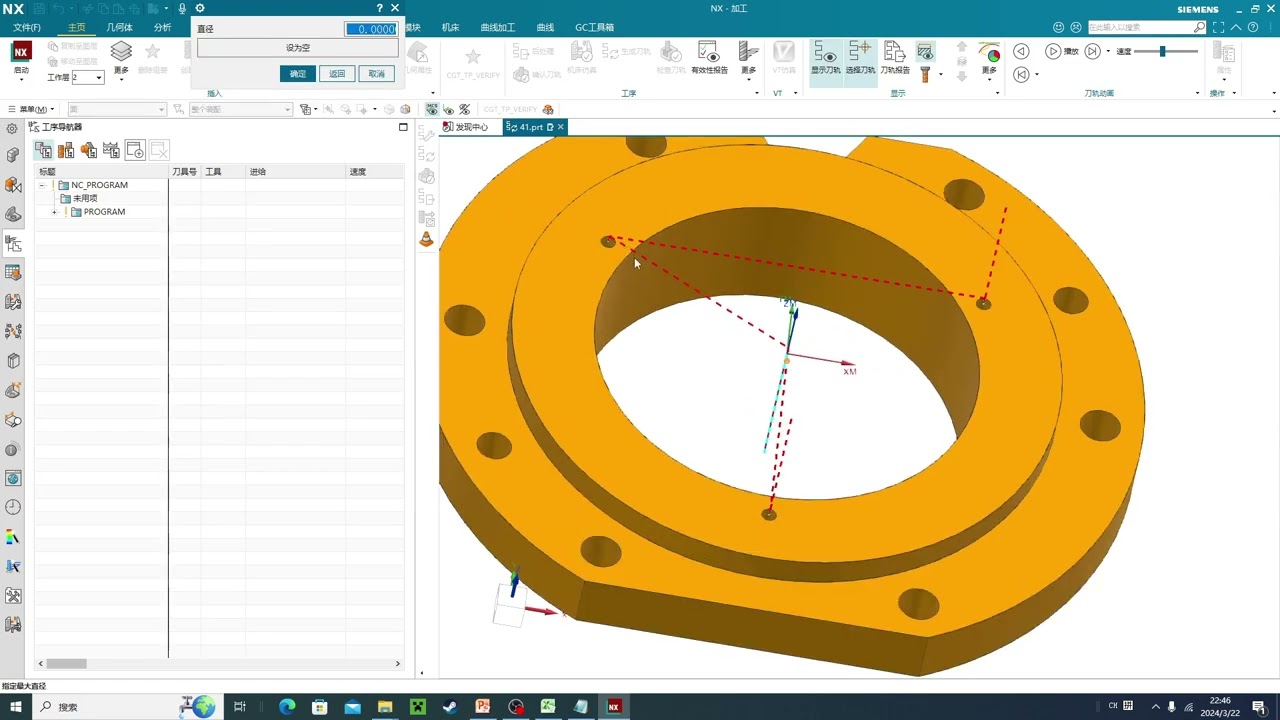Click 返回 in the 直径 dialog
The width and height of the screenshot is (1280, 720).
point(337,73)
